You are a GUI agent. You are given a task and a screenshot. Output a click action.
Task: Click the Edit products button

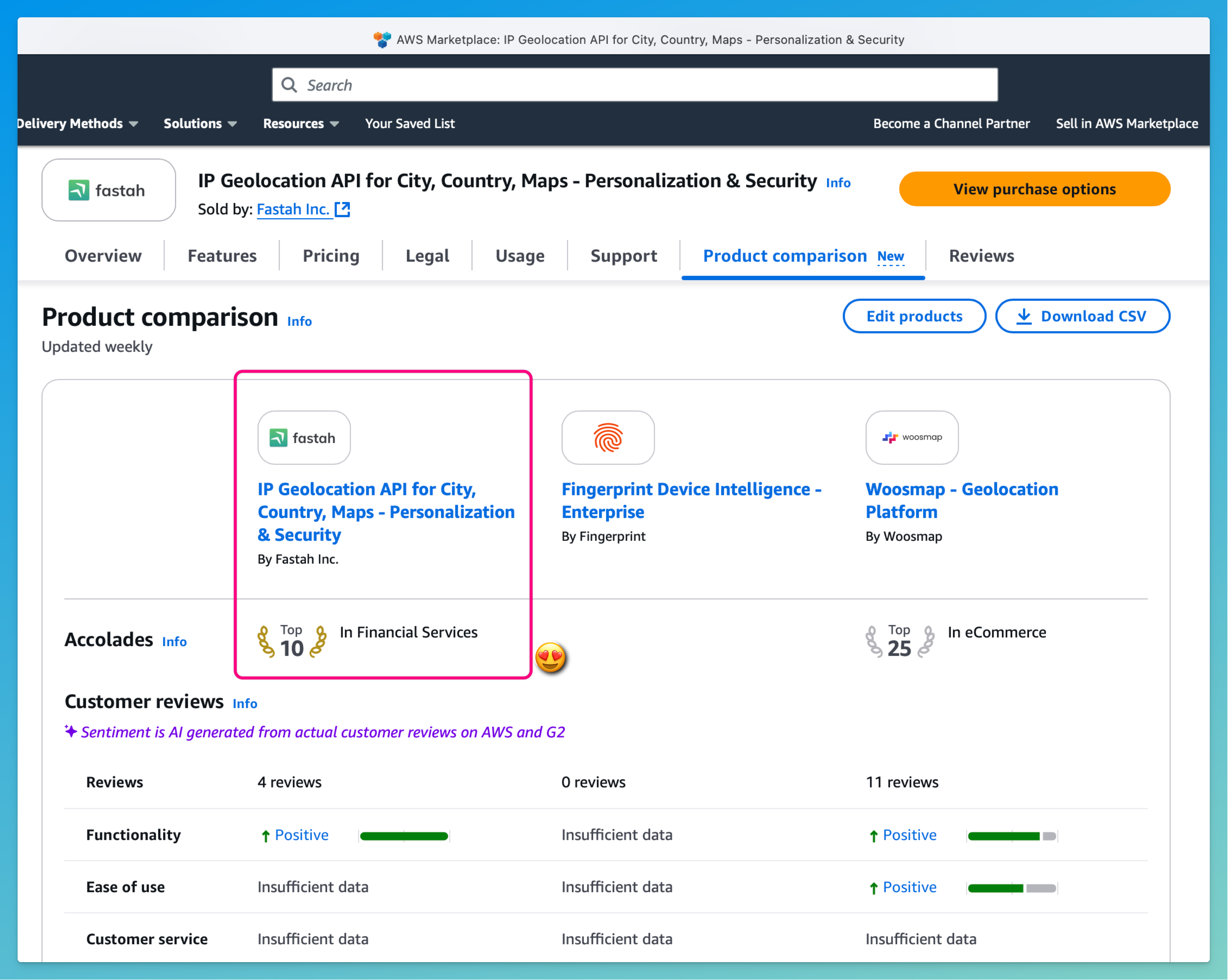914,316
